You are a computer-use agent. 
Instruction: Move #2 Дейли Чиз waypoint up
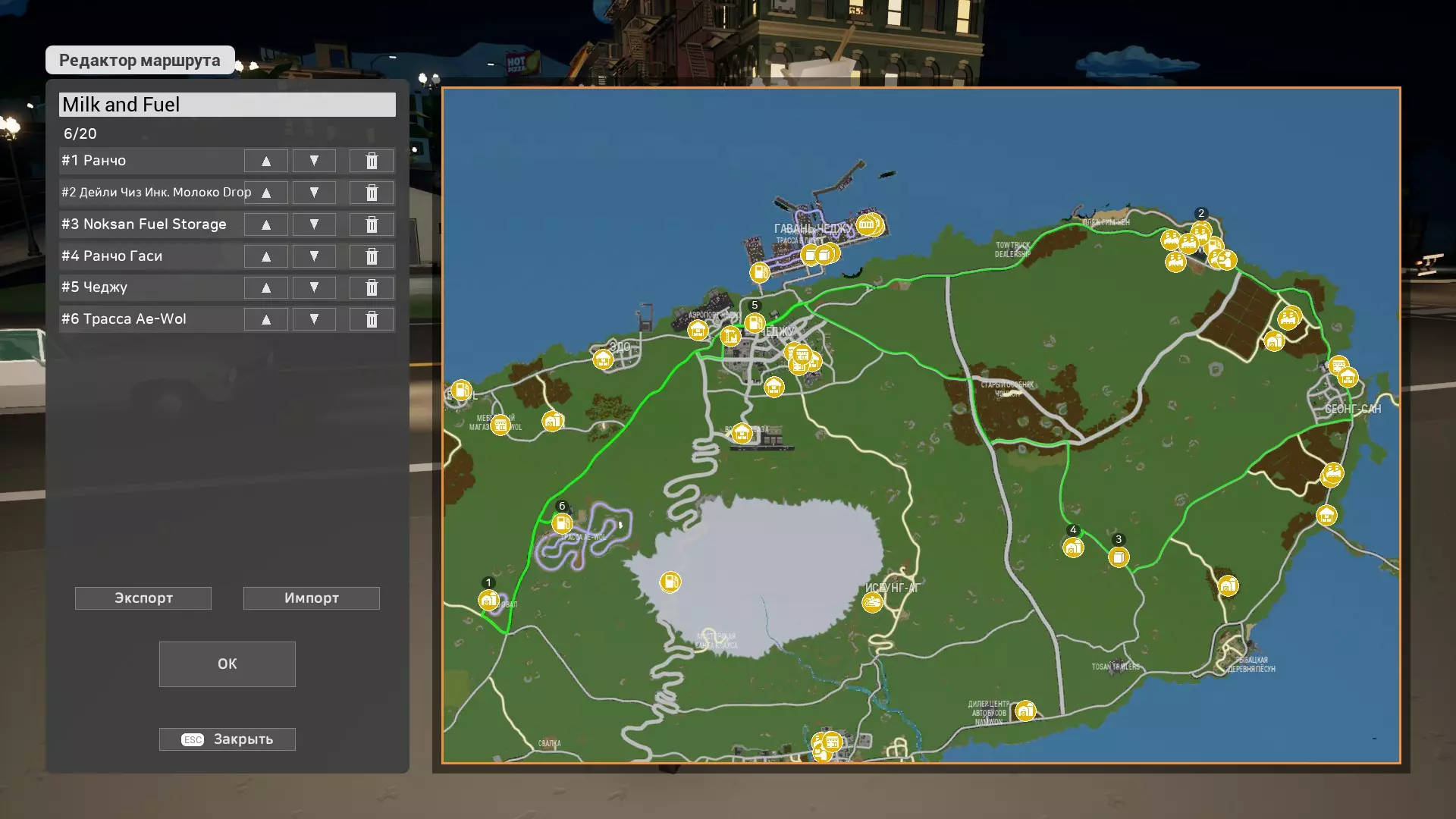point(266,193)
